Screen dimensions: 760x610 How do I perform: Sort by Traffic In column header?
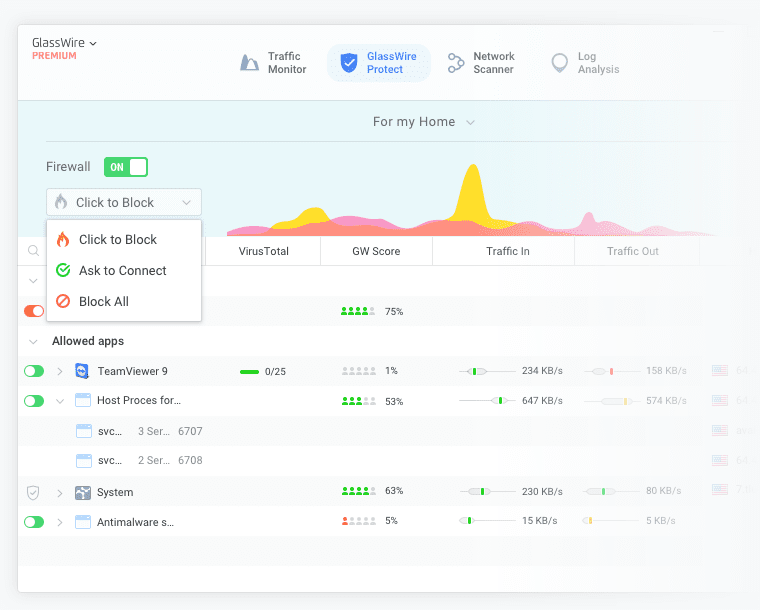click(x=507, y=251)
